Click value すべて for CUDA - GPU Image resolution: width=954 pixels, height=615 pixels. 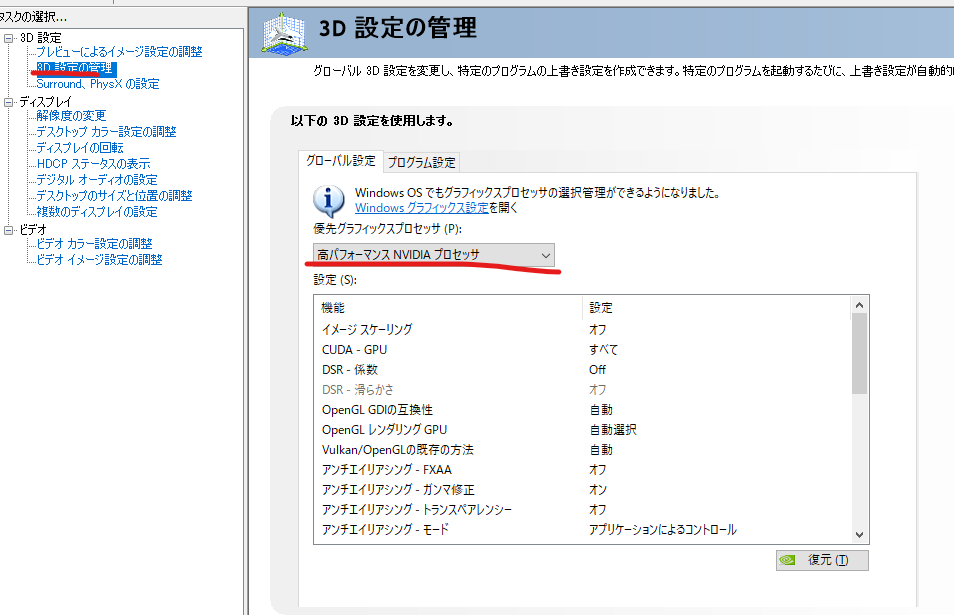(604, 349)
